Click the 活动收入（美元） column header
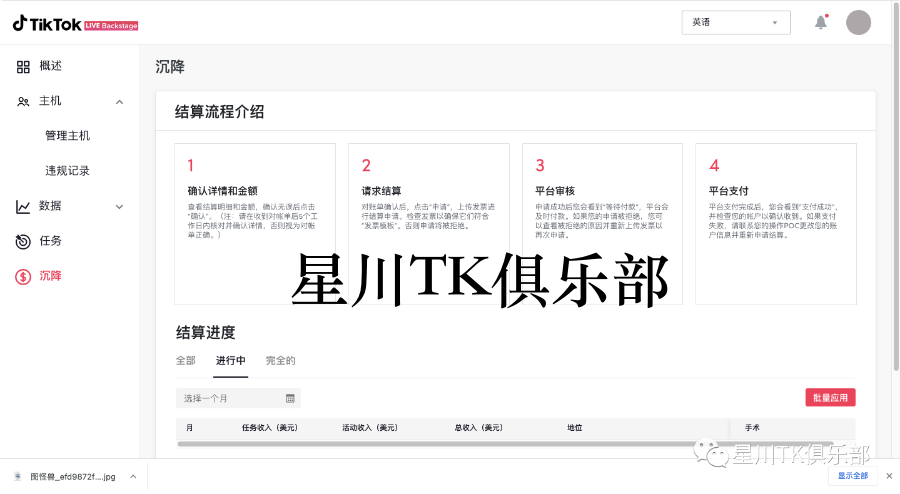900x494 pixels. coord(370,428)
